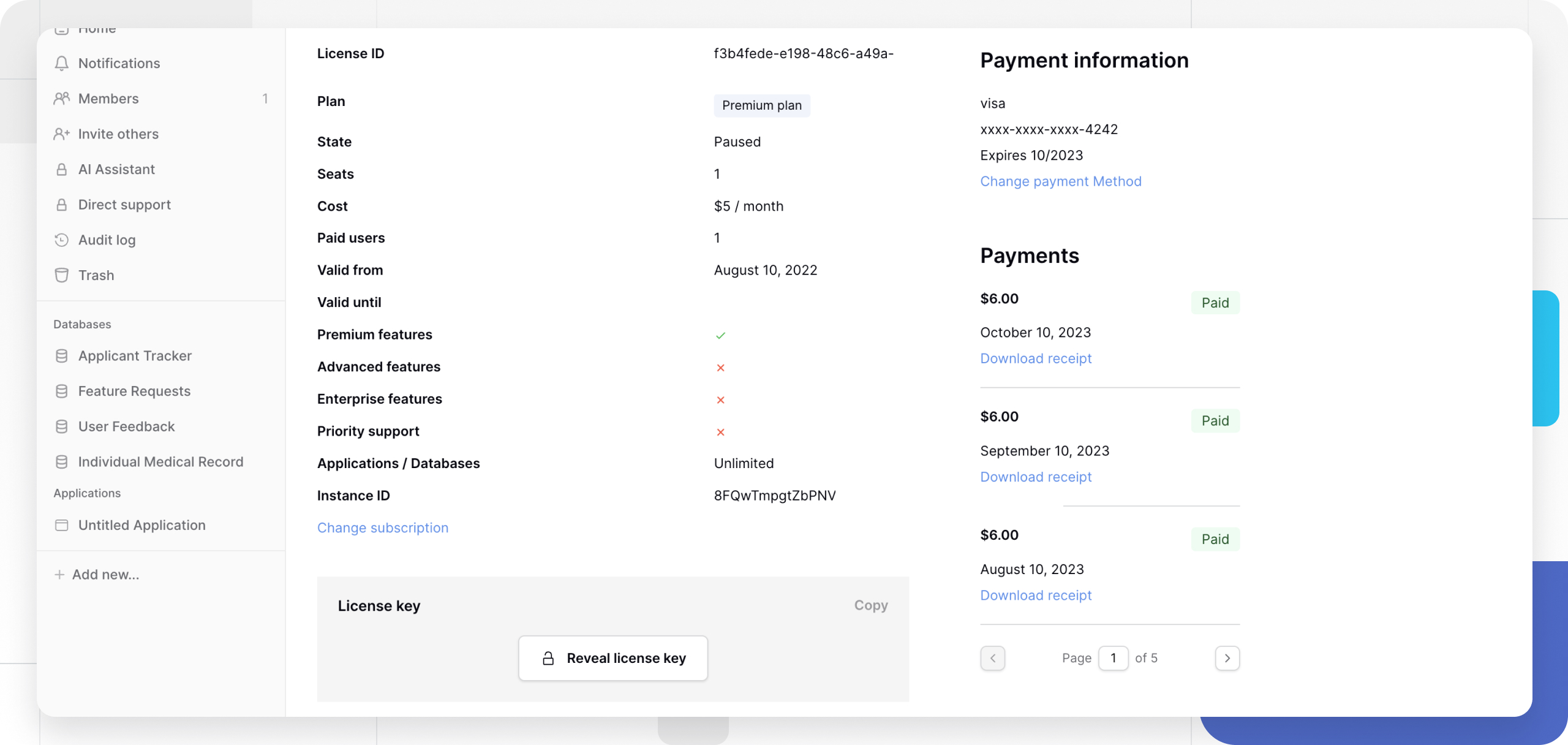This screenshot has width=1568, height=745.
Task: Click the Untitled Application window icon
Action: point(61,526)
